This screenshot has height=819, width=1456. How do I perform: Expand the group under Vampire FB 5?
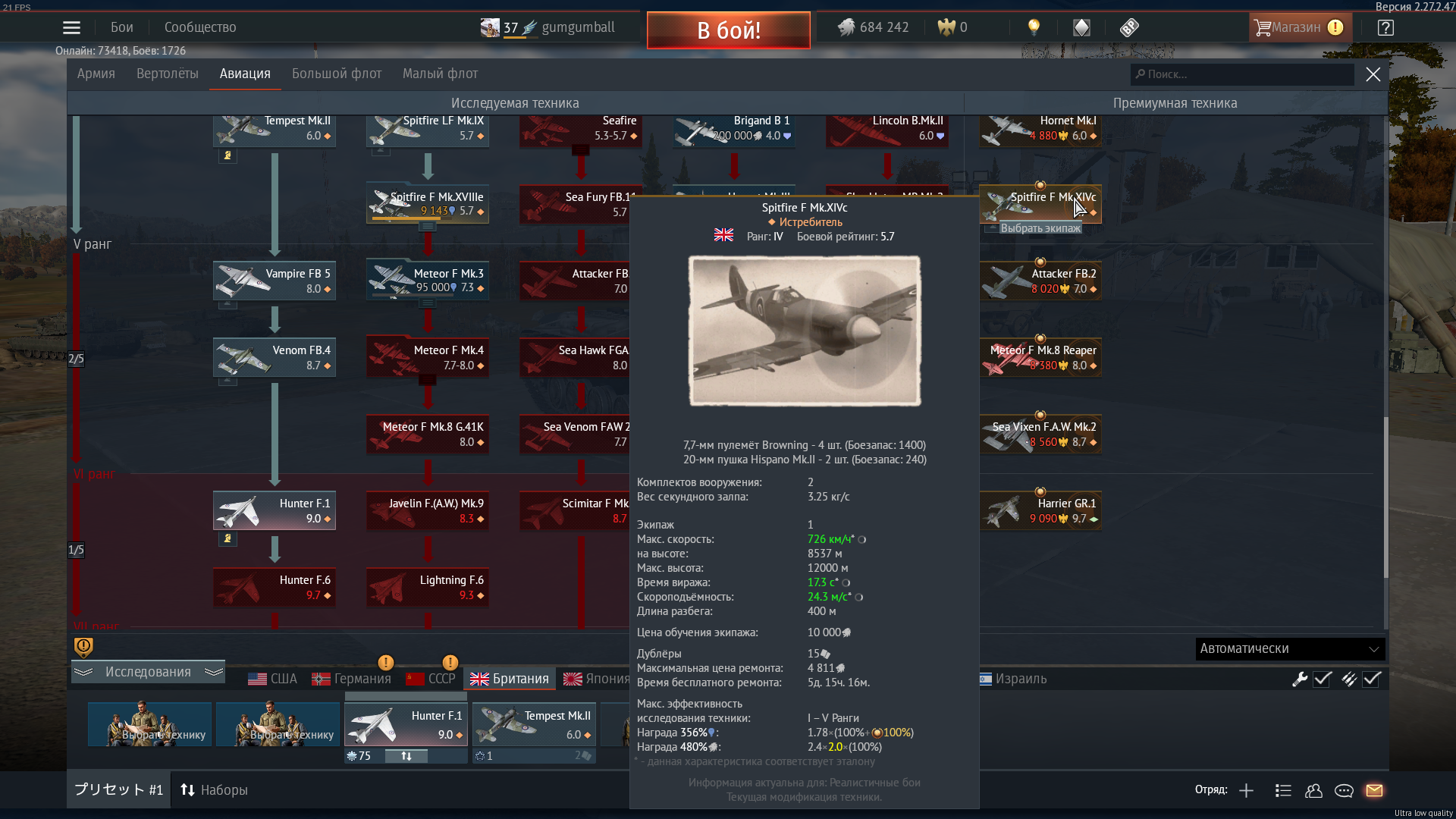(227, 304)
